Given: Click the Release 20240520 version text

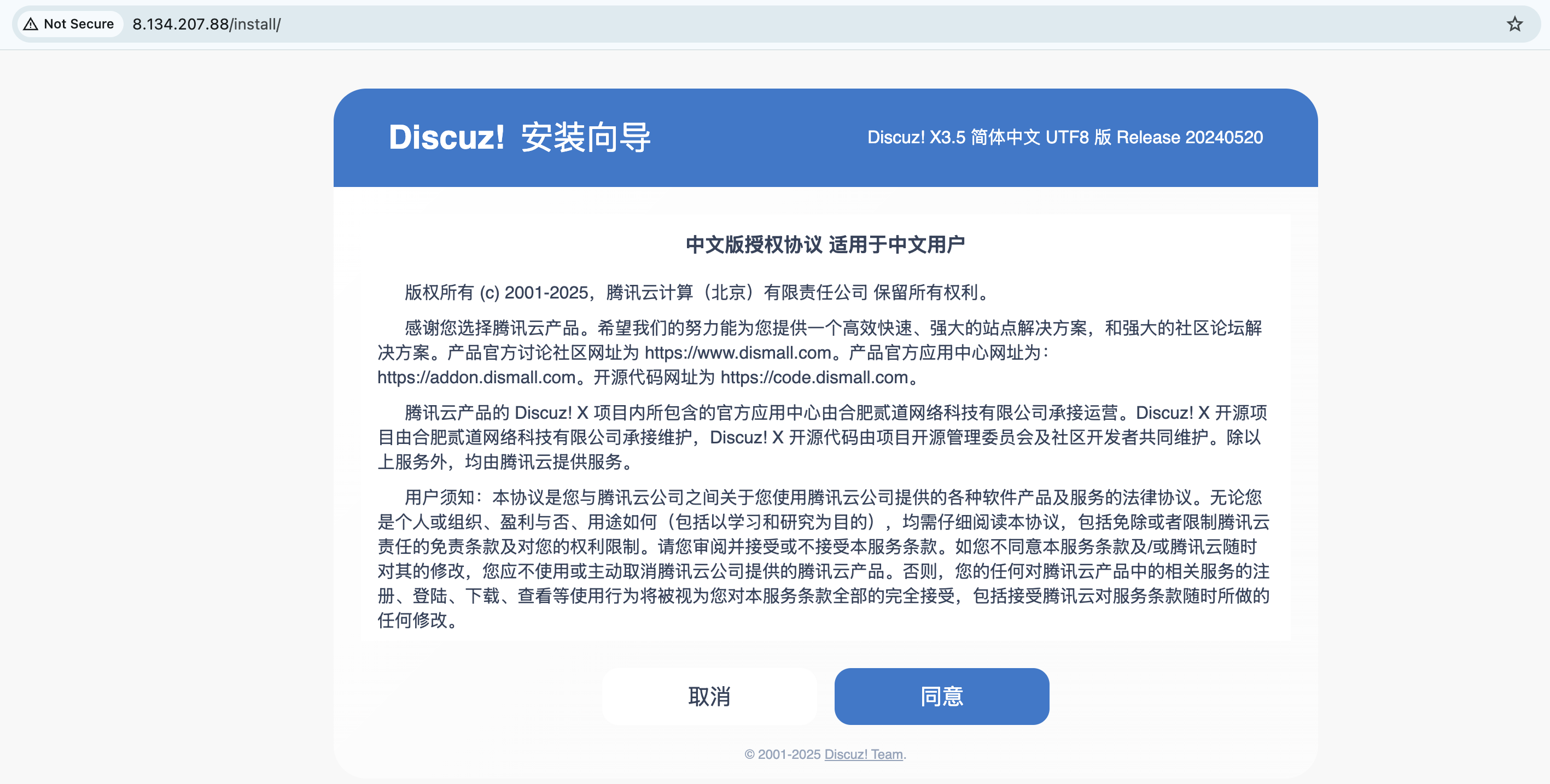Looking at the screenshot, I should (x=1189, y=137).
